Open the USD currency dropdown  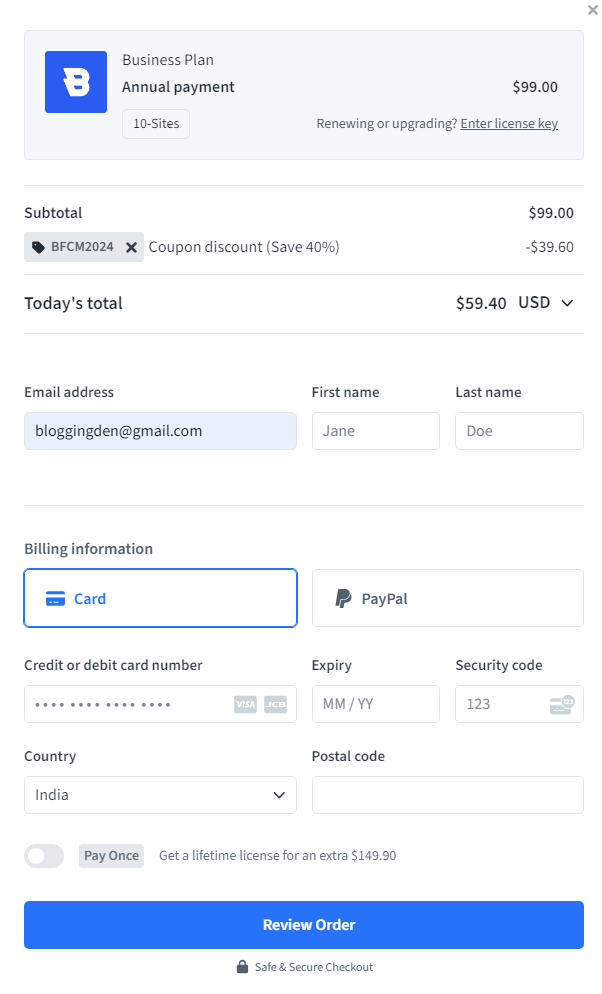tap(547, 302)
